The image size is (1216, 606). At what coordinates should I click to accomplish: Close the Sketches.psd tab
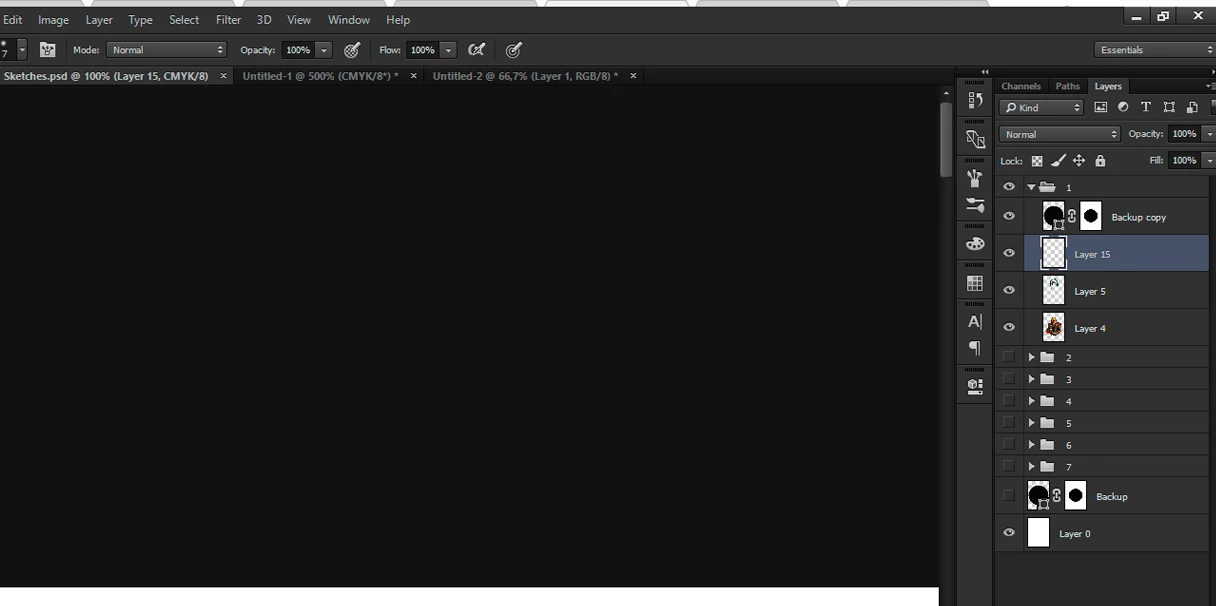coord(223,76)
